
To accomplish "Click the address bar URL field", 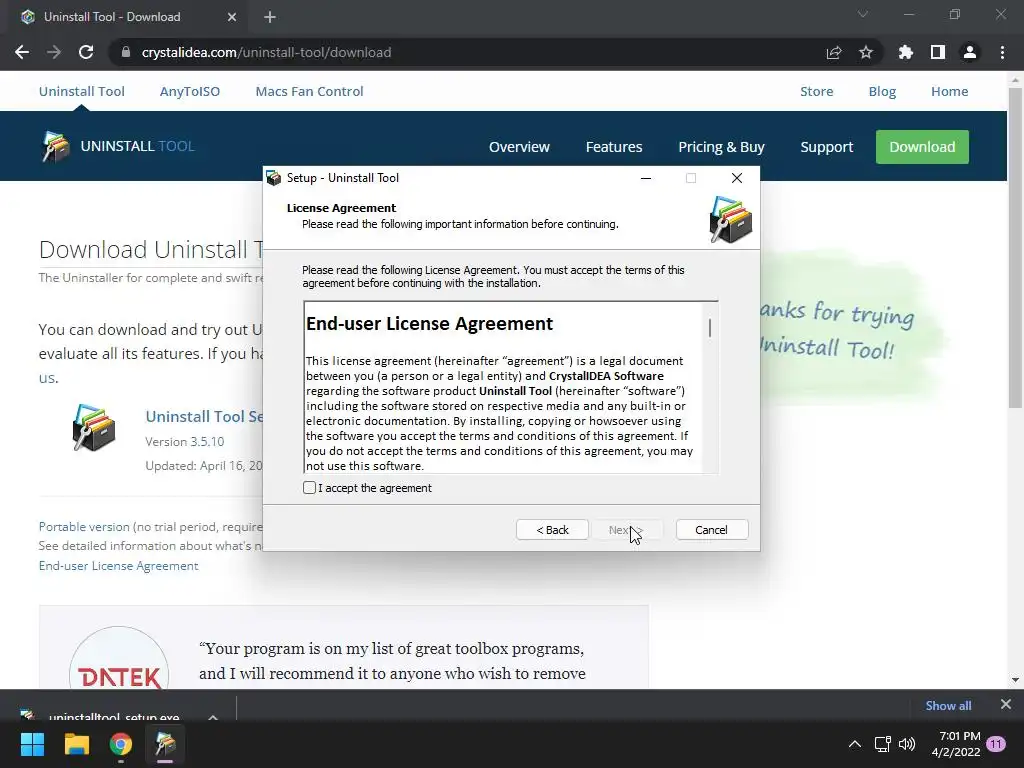I will click(x=470, y=52).
